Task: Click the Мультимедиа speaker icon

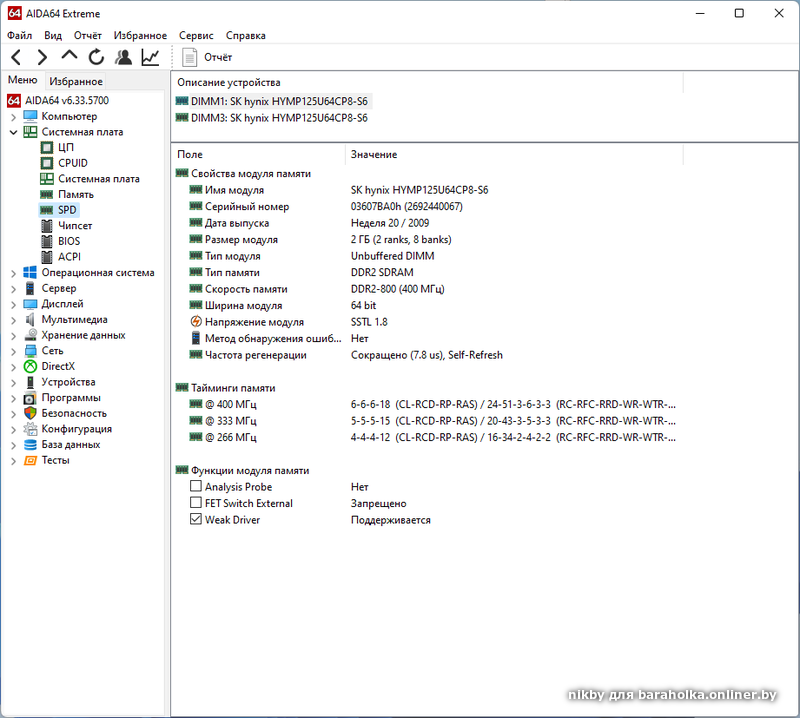Action: 30,319
